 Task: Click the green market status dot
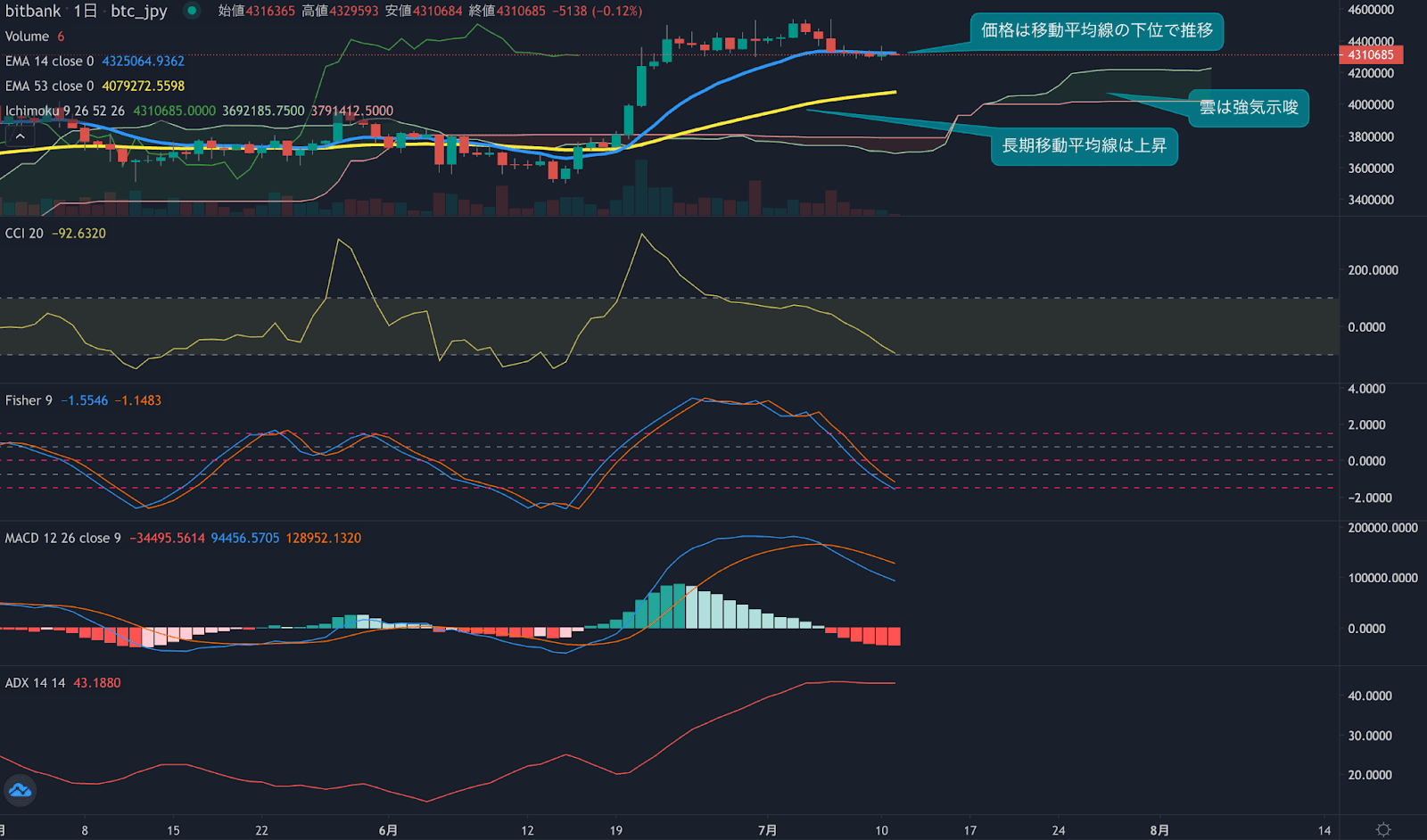[x=191, y=11]
